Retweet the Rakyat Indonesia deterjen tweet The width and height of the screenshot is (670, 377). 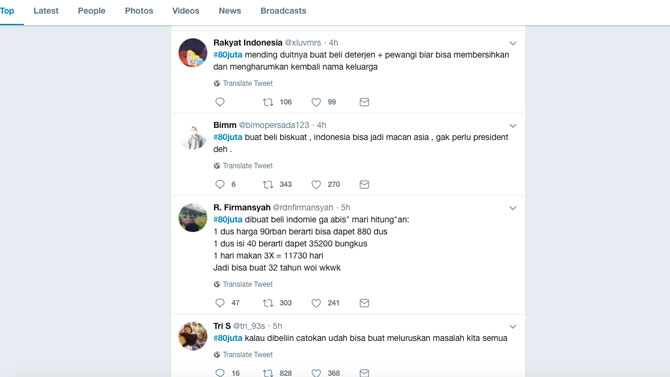(x=268, y=102)
